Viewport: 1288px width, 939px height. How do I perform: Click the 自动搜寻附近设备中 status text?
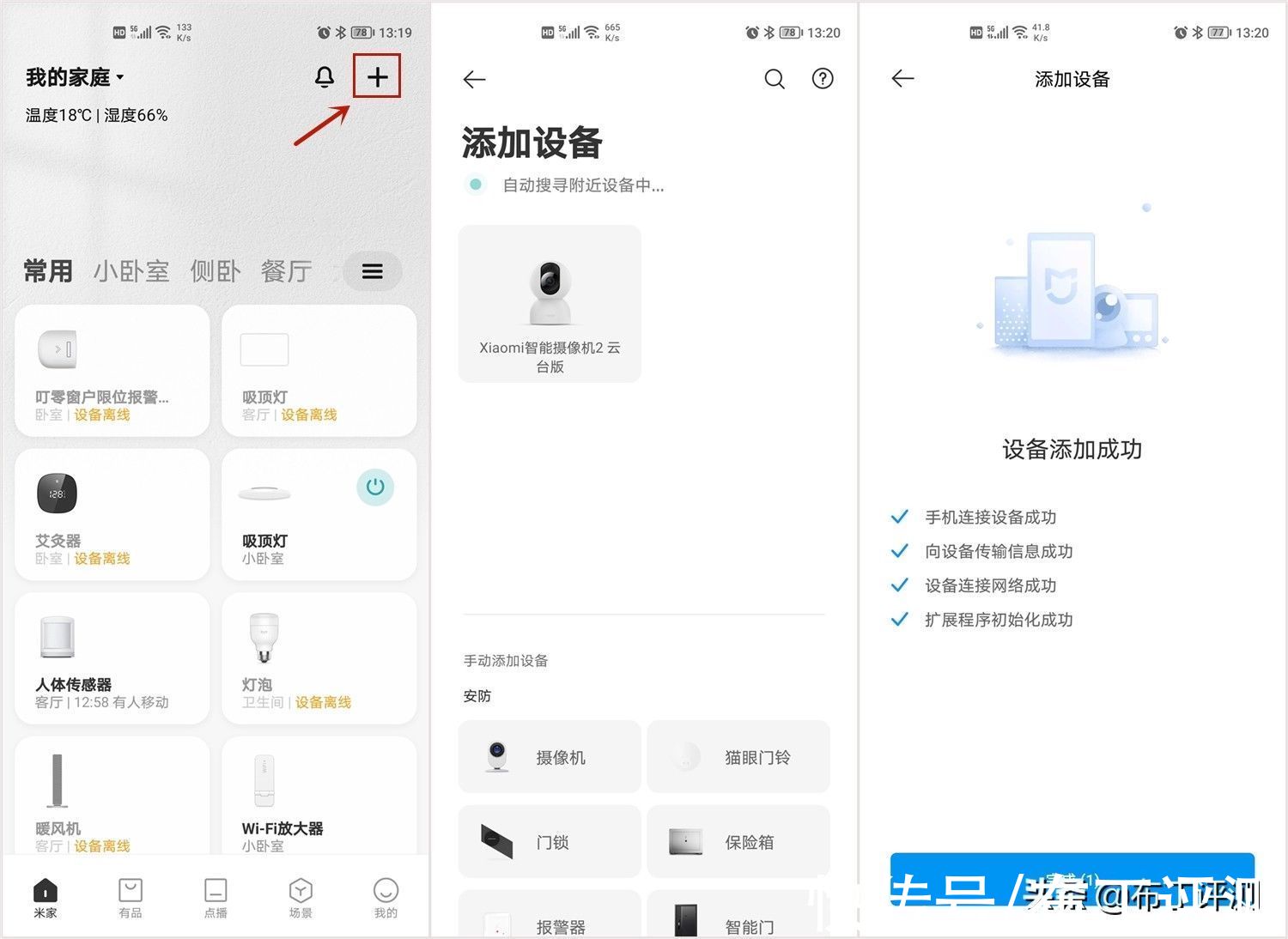[583, 185]
